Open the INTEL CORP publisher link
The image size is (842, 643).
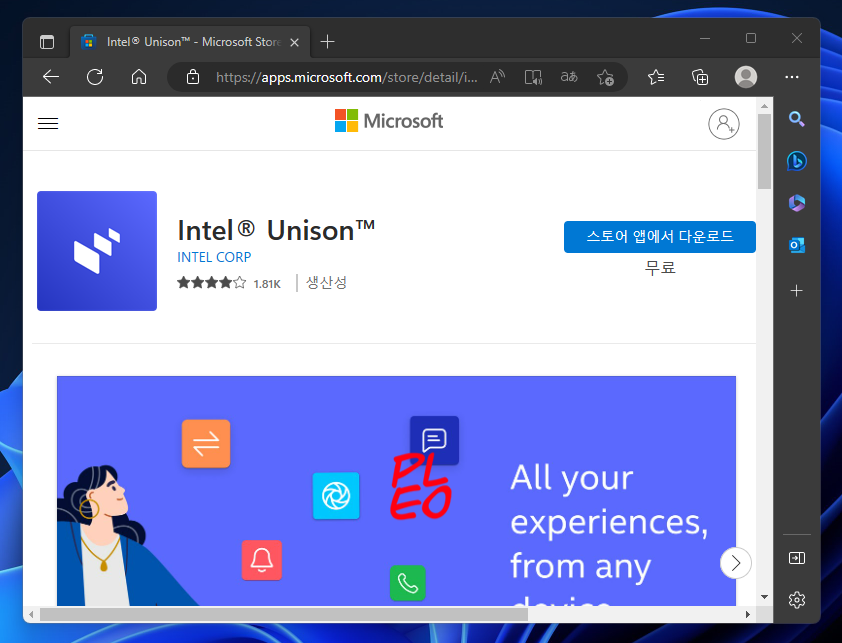(x=214, y=257)
